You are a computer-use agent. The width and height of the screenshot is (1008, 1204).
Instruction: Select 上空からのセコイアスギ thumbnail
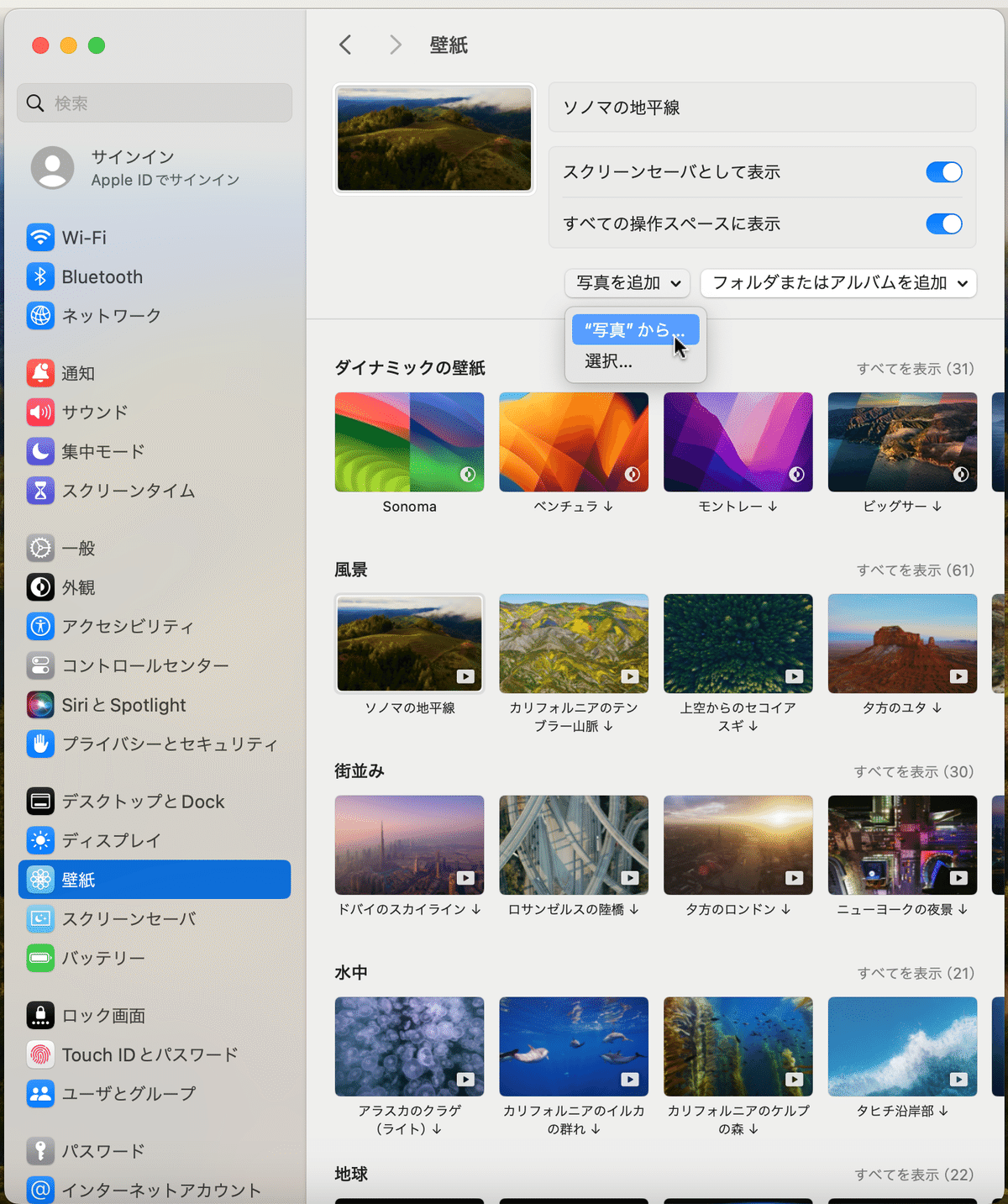tap(738, 644)
